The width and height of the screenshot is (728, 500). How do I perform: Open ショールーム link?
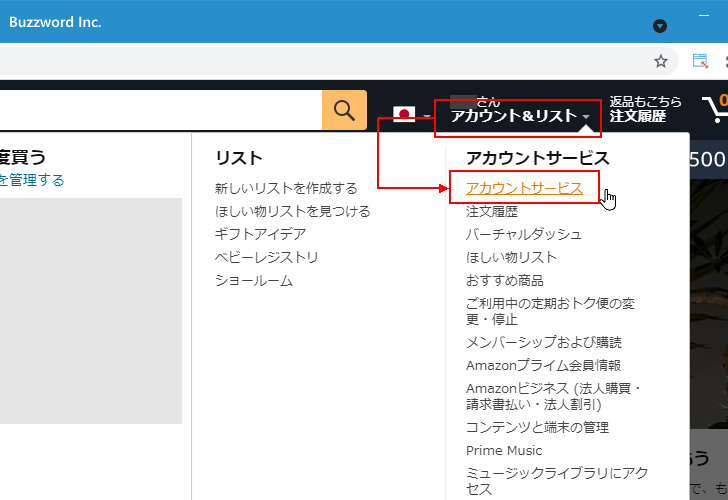point(254,280)
